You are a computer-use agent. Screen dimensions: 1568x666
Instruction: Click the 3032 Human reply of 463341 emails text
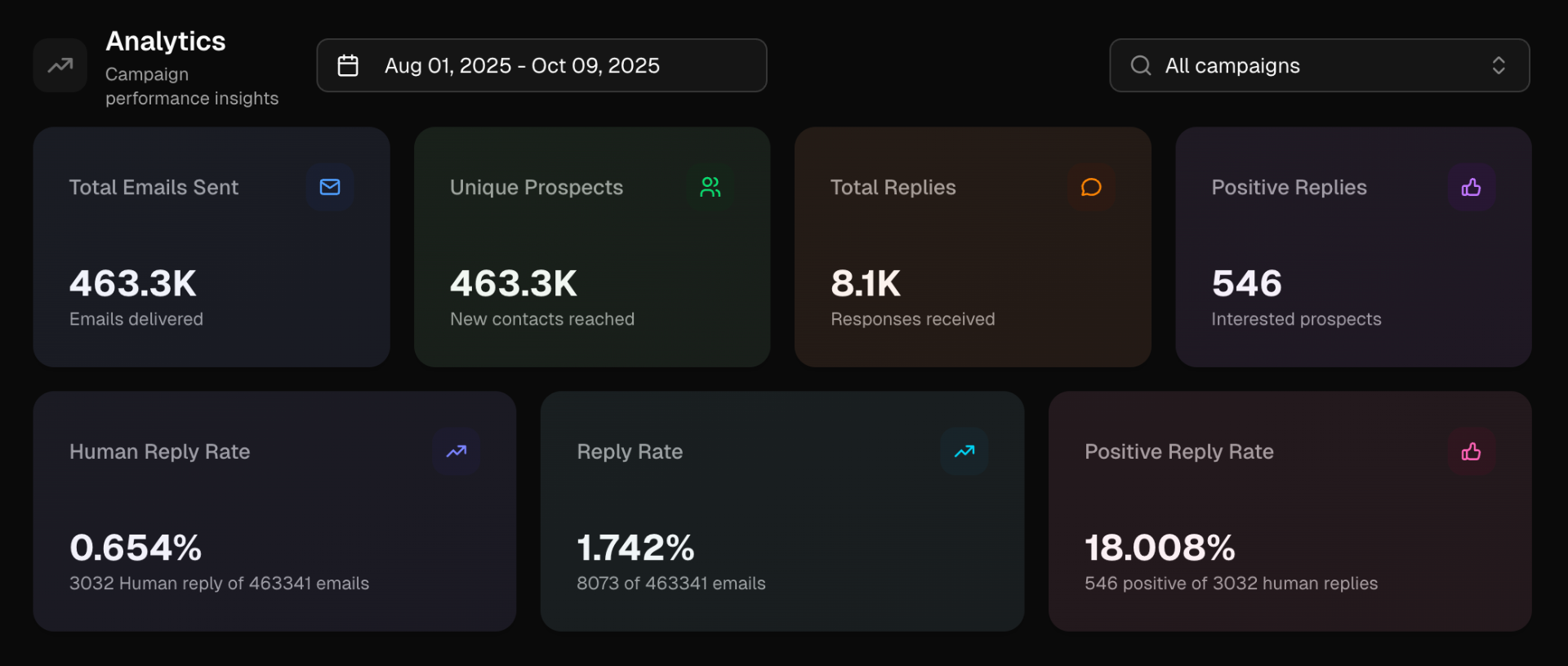pos(220,584)
